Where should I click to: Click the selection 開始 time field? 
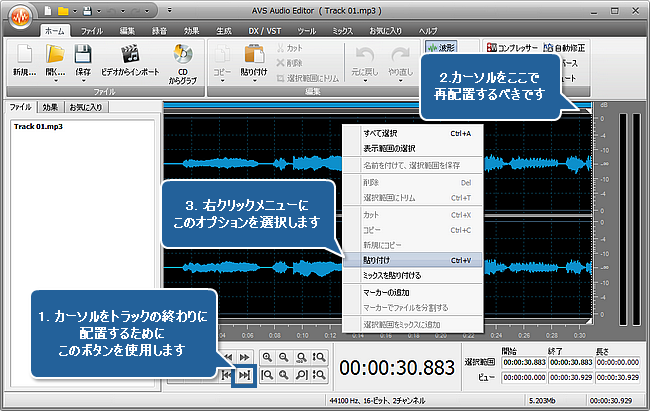(x=523, y=361)
